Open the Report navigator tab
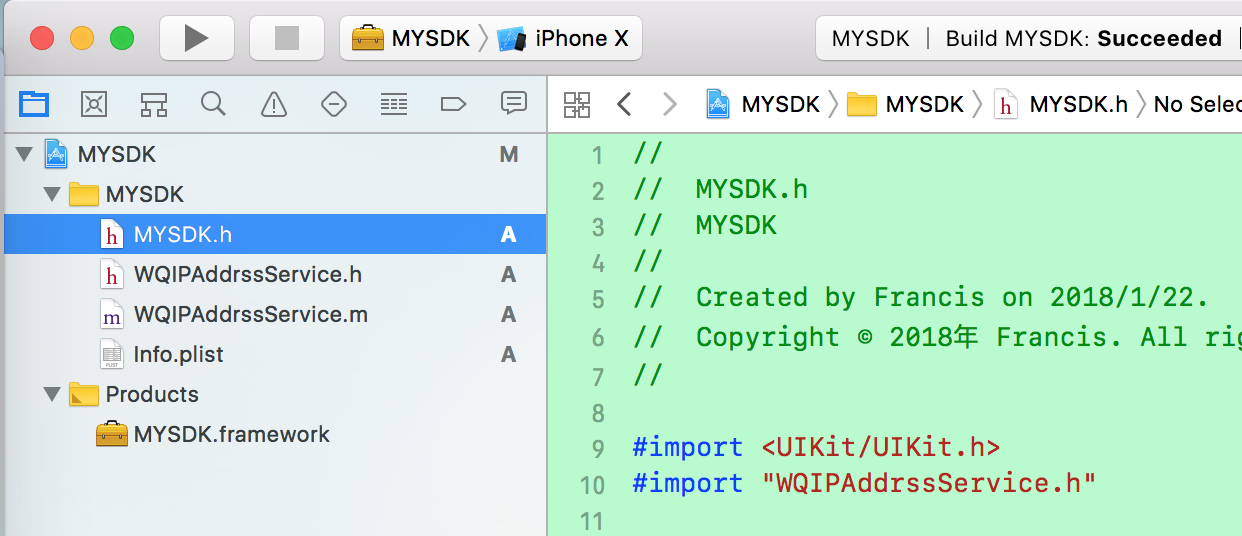This screenshot has height=536, width=1242. click(514, 103)
